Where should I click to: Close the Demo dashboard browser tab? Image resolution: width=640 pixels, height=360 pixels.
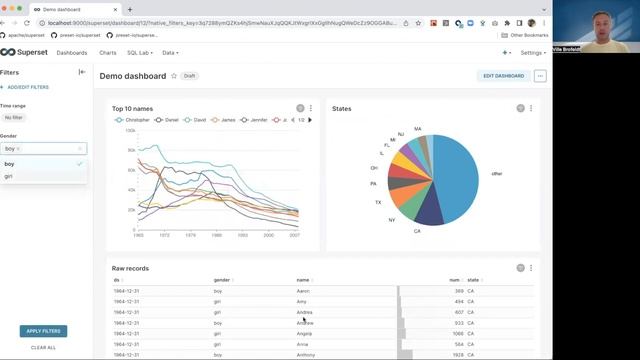115,9
